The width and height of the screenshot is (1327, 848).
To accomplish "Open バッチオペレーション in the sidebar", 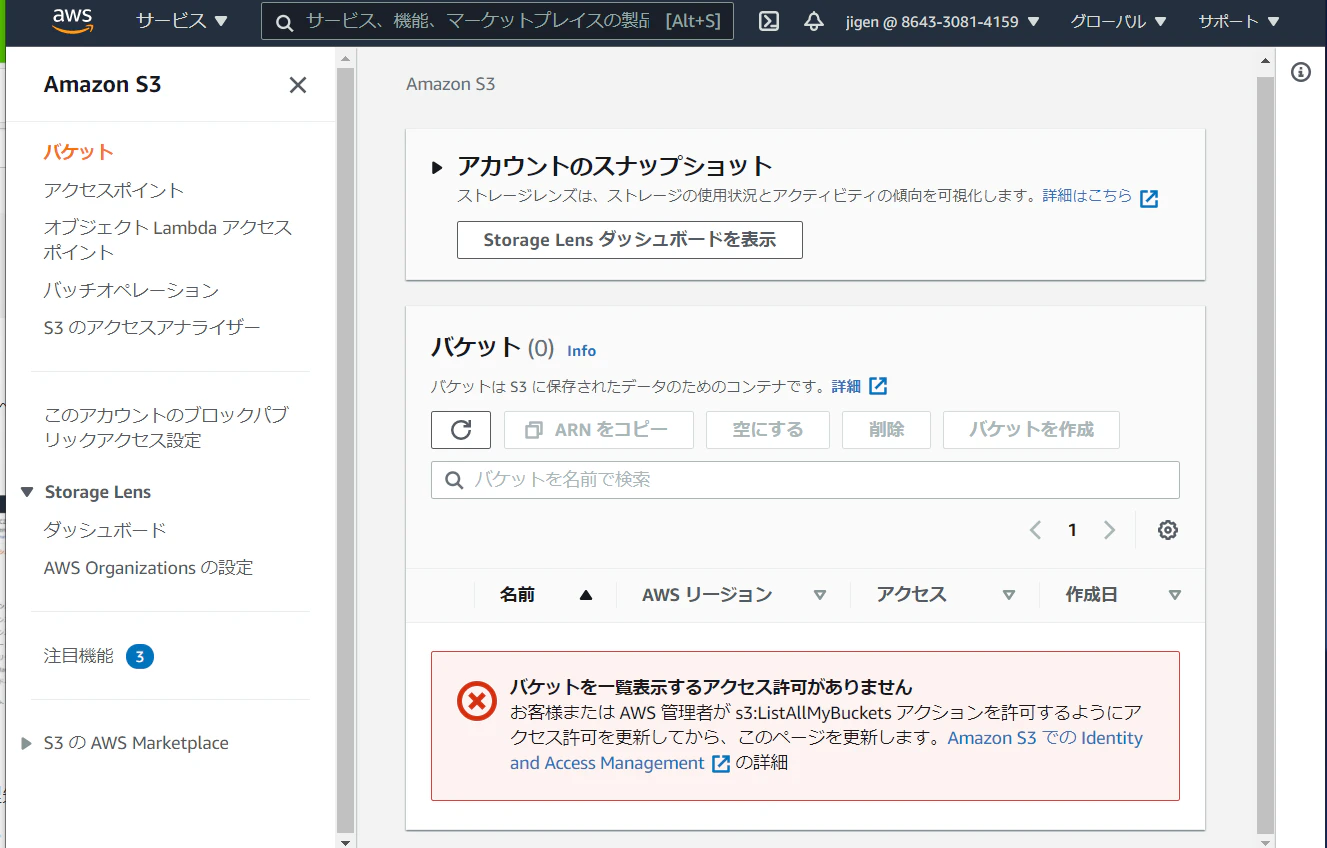I will (131, 290).
